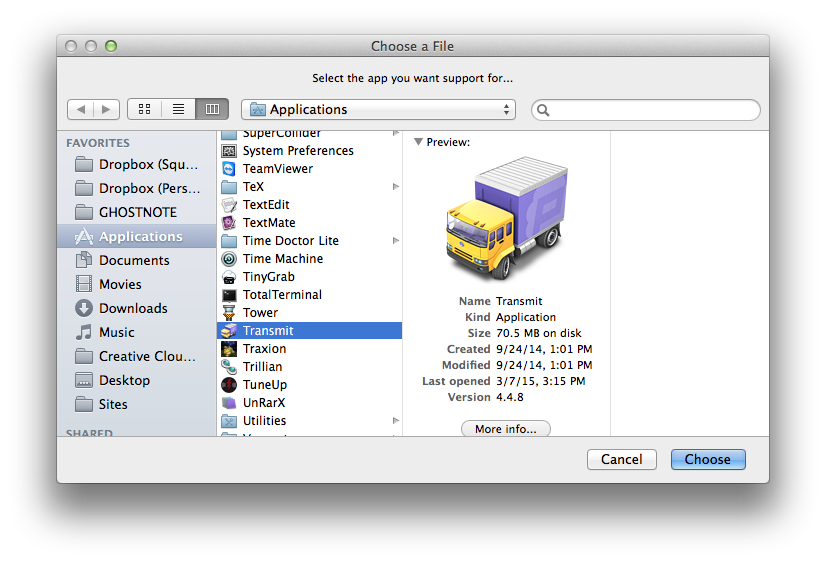Open Documents in the sidebar

click(x=137, y=260)
